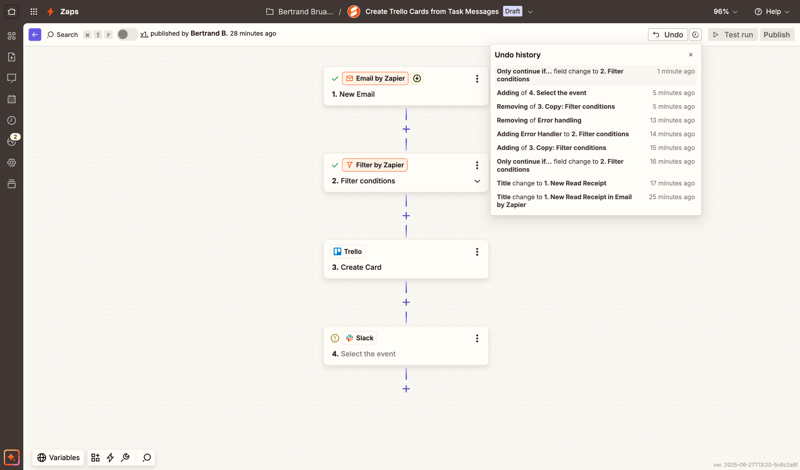The height and width of the screenshot is (470, 800).
Task: Add a step after the Slack step
Action: pyautogui.click(x=406, y=389)
